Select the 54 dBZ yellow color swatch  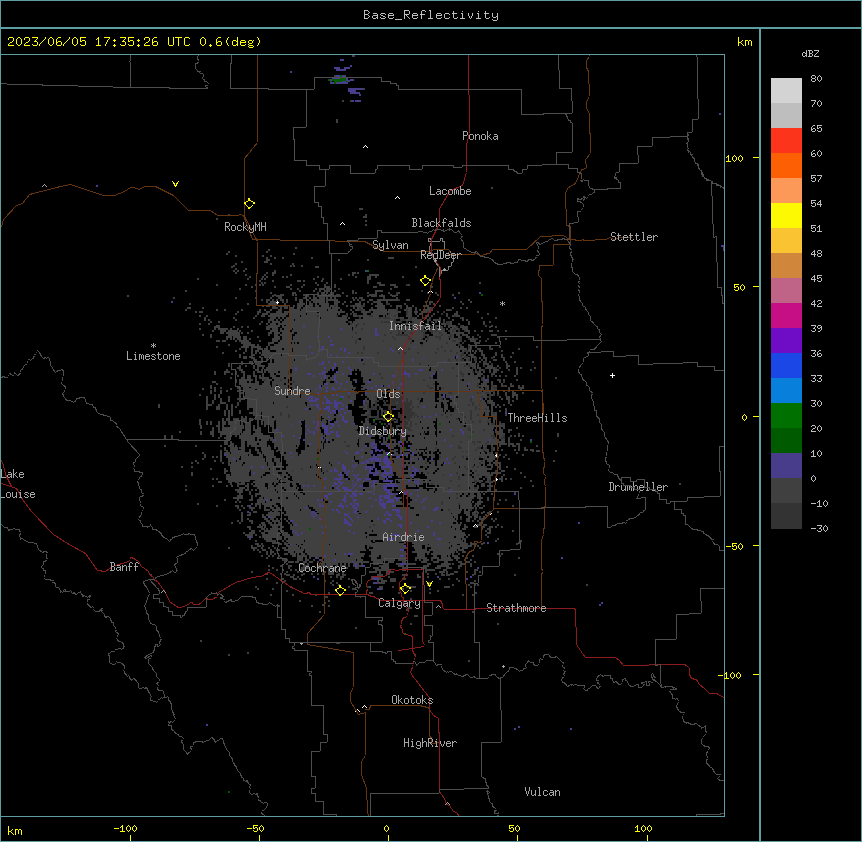(x=786, y=215)
